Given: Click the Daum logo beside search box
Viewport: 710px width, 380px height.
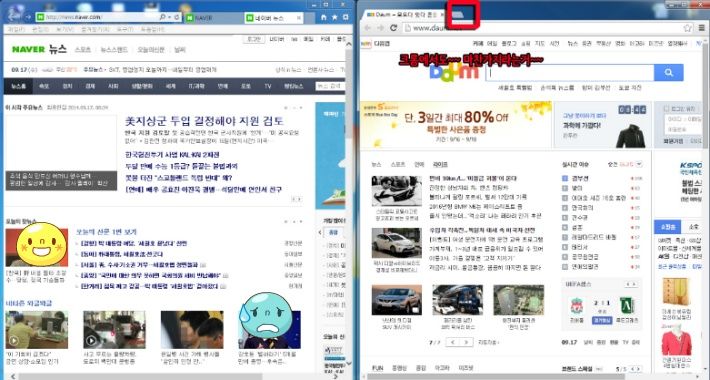Looking at the screenshot, I should 454,73.
